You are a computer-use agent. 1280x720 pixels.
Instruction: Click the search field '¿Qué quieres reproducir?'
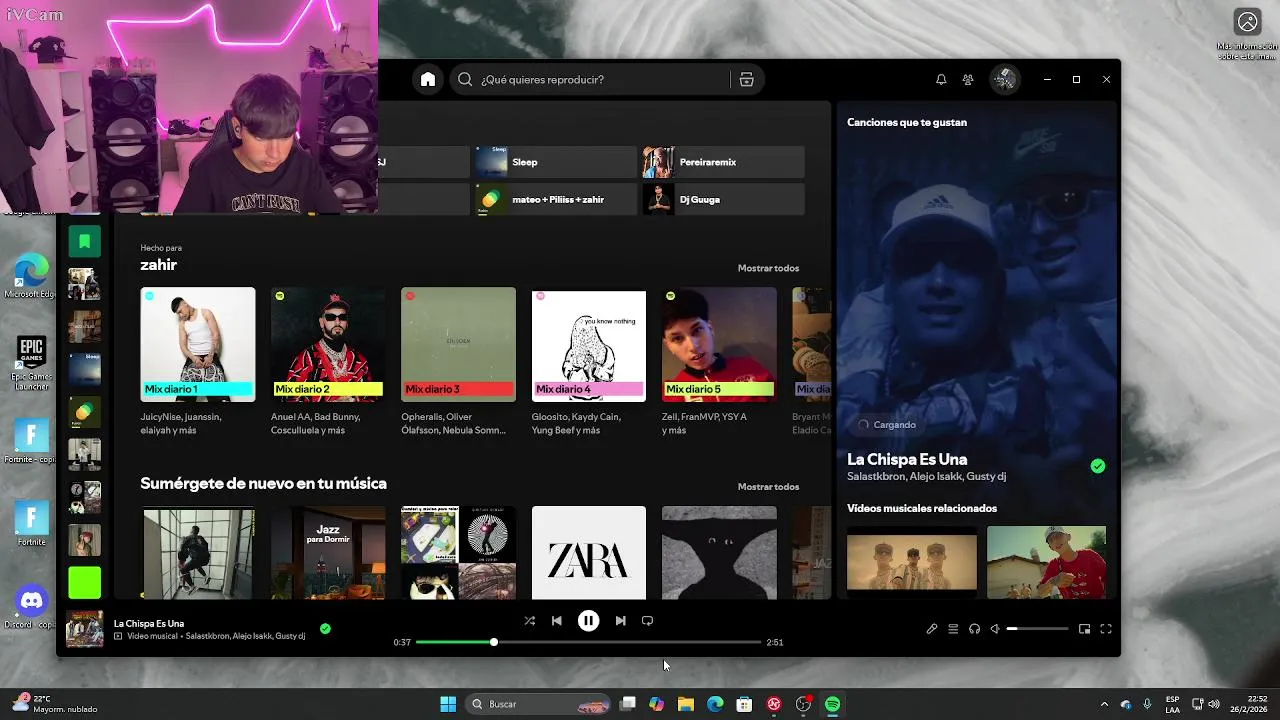tap(607, 80)
